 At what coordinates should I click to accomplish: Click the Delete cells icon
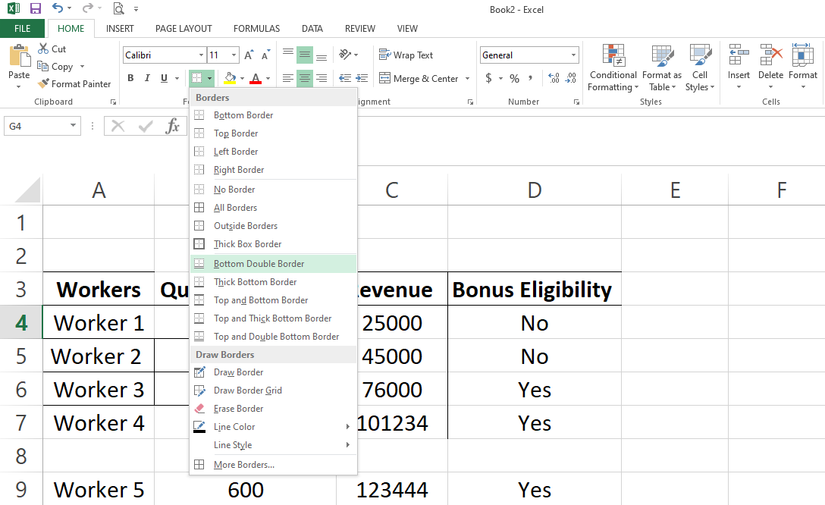(x=771, y=56)
